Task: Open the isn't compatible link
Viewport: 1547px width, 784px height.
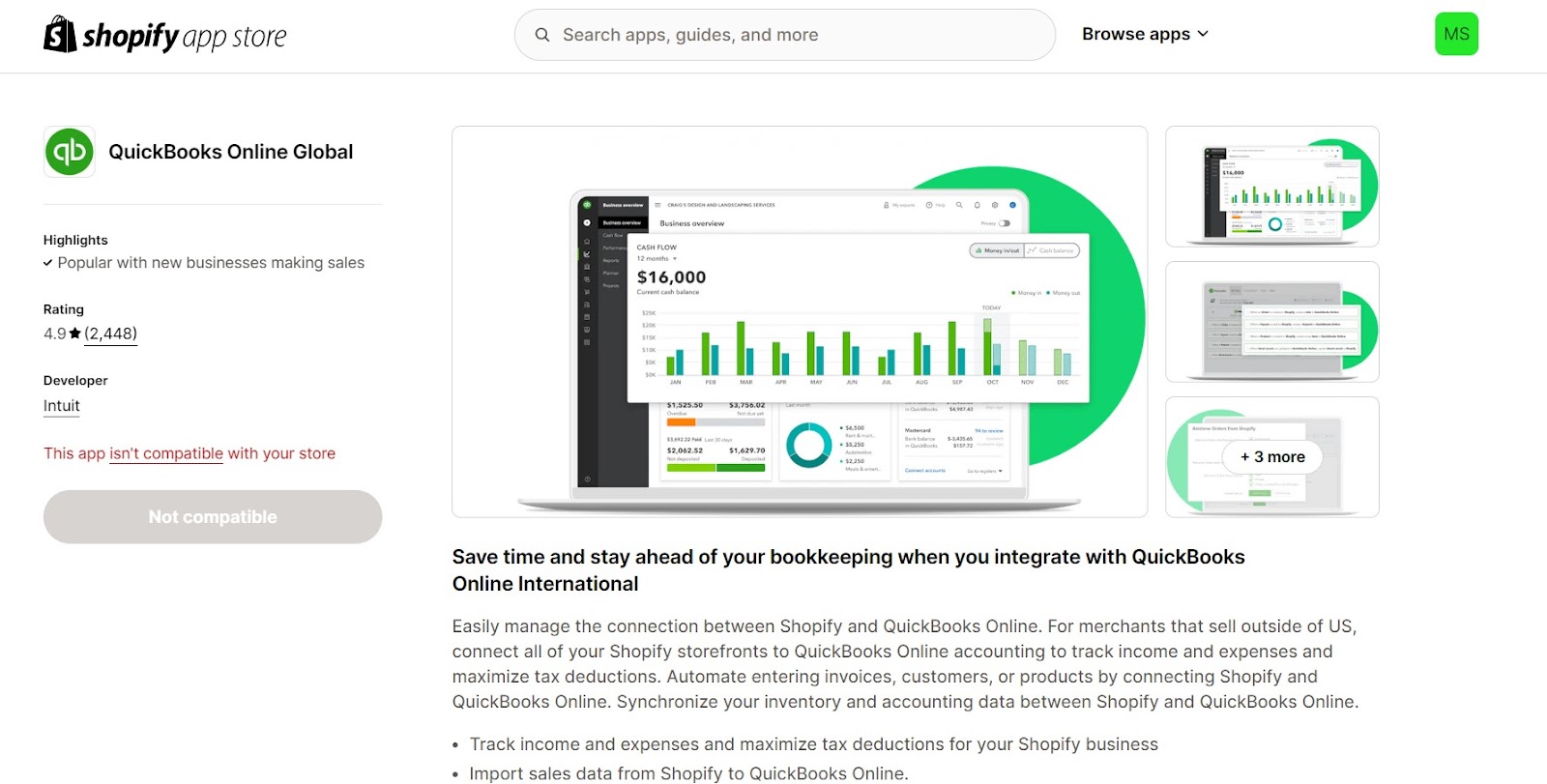Action: click(166, 453)
